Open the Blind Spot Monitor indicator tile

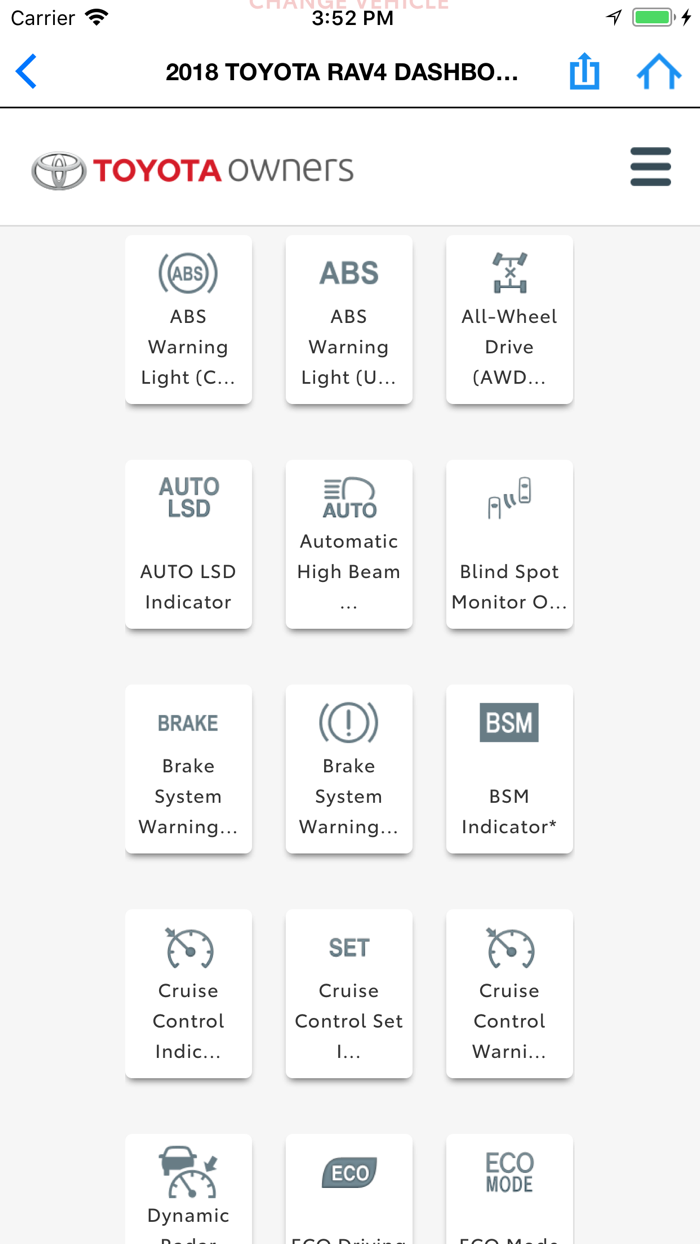[509, 545]
